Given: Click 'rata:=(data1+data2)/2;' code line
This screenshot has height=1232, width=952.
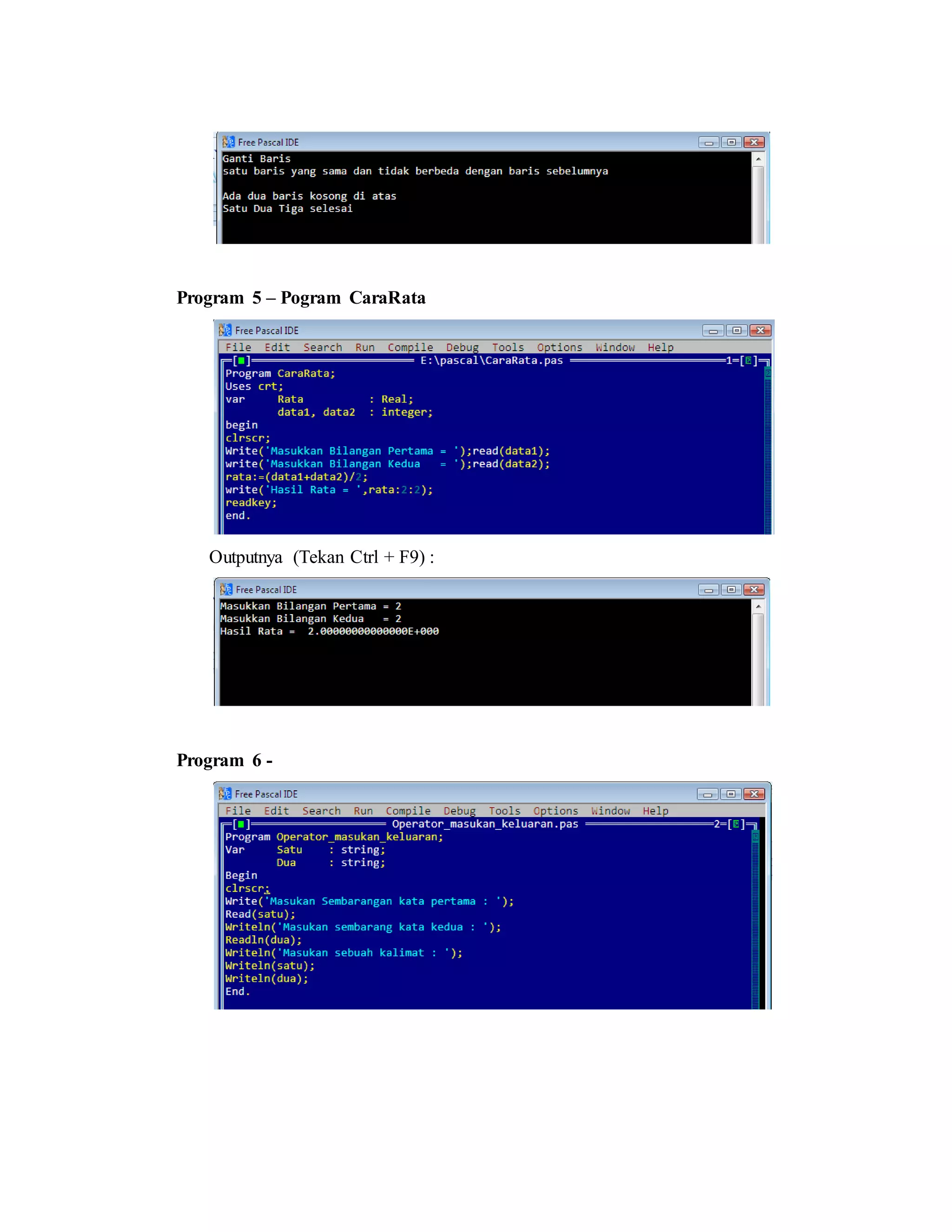Looking at the screenshot, I should point(296,477).
